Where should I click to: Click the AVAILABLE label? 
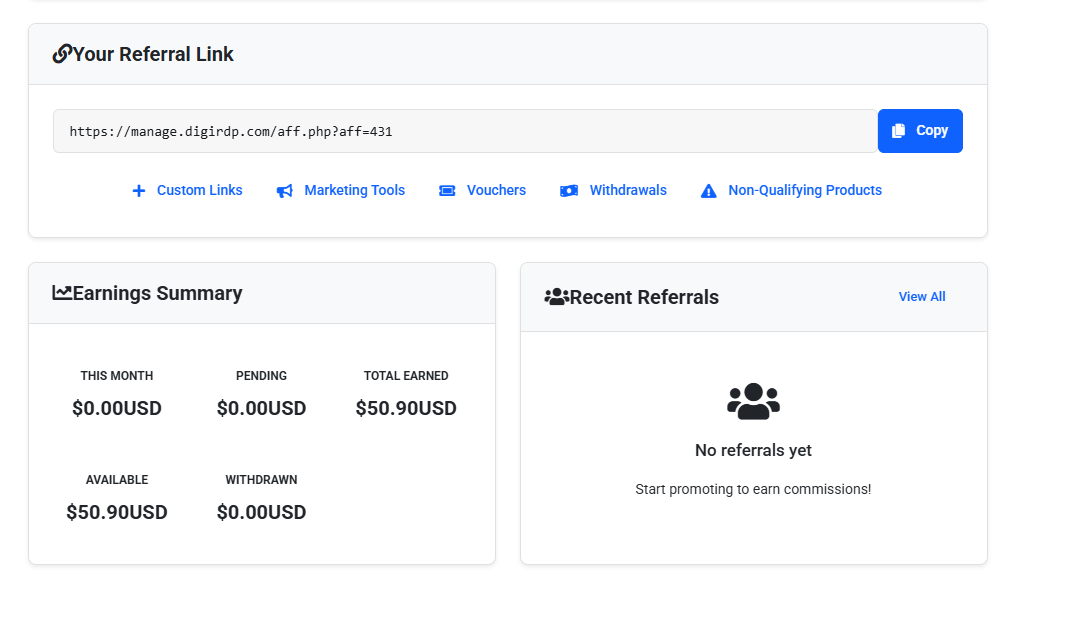[x=117, y=479]
